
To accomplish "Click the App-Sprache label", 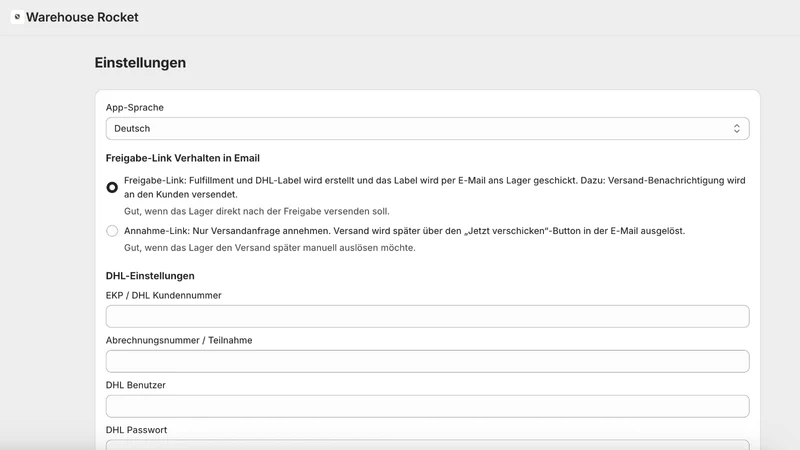I will click(x=135, y=108).
